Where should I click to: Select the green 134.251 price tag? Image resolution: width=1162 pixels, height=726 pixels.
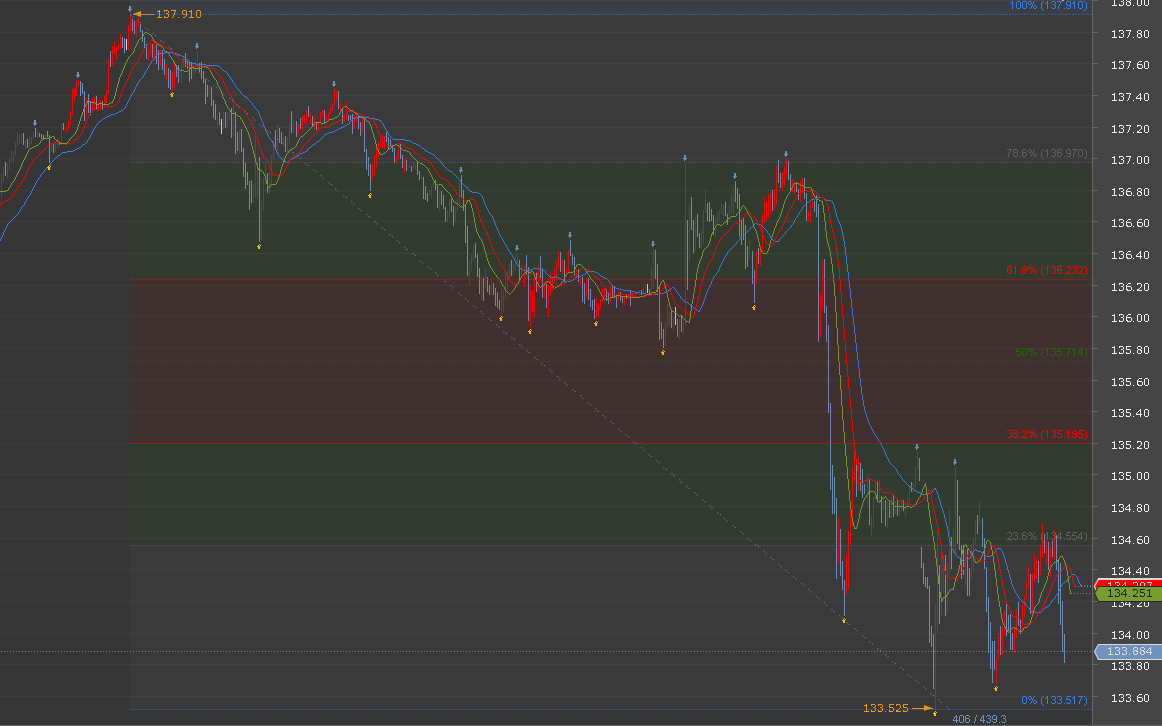click(x=1129, y=594)
